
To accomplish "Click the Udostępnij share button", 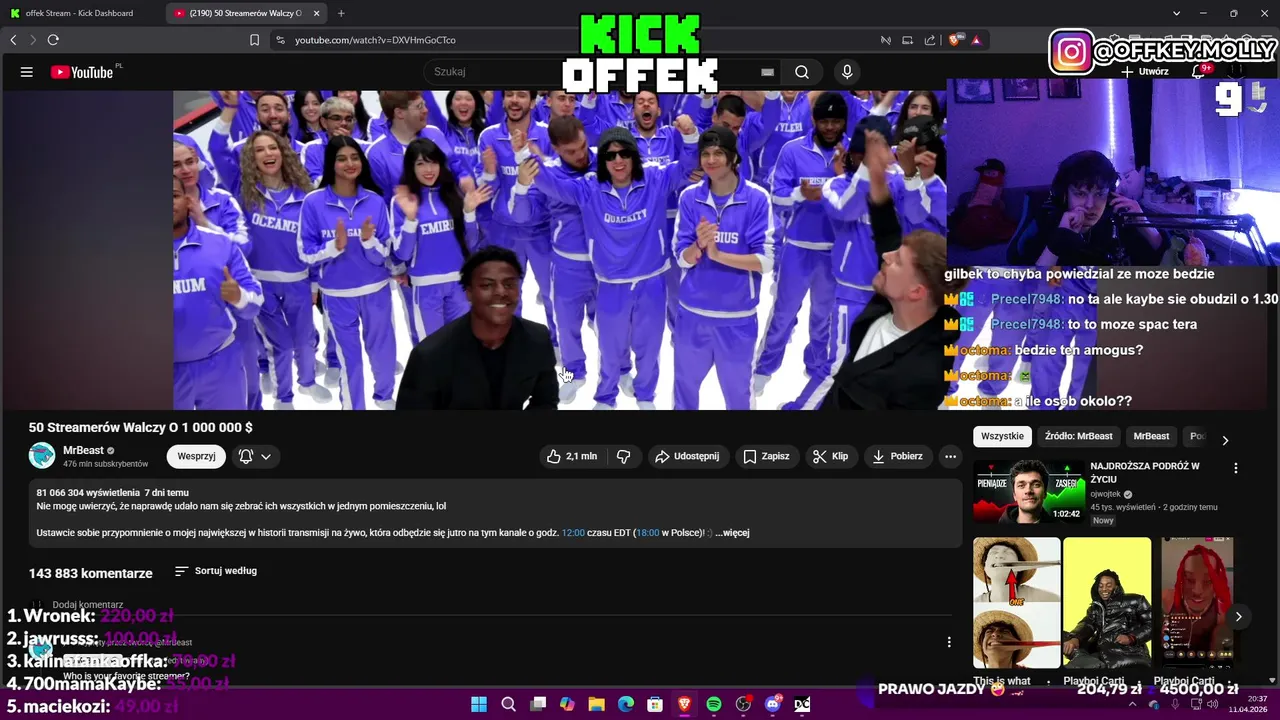I will tap(687, 456).
